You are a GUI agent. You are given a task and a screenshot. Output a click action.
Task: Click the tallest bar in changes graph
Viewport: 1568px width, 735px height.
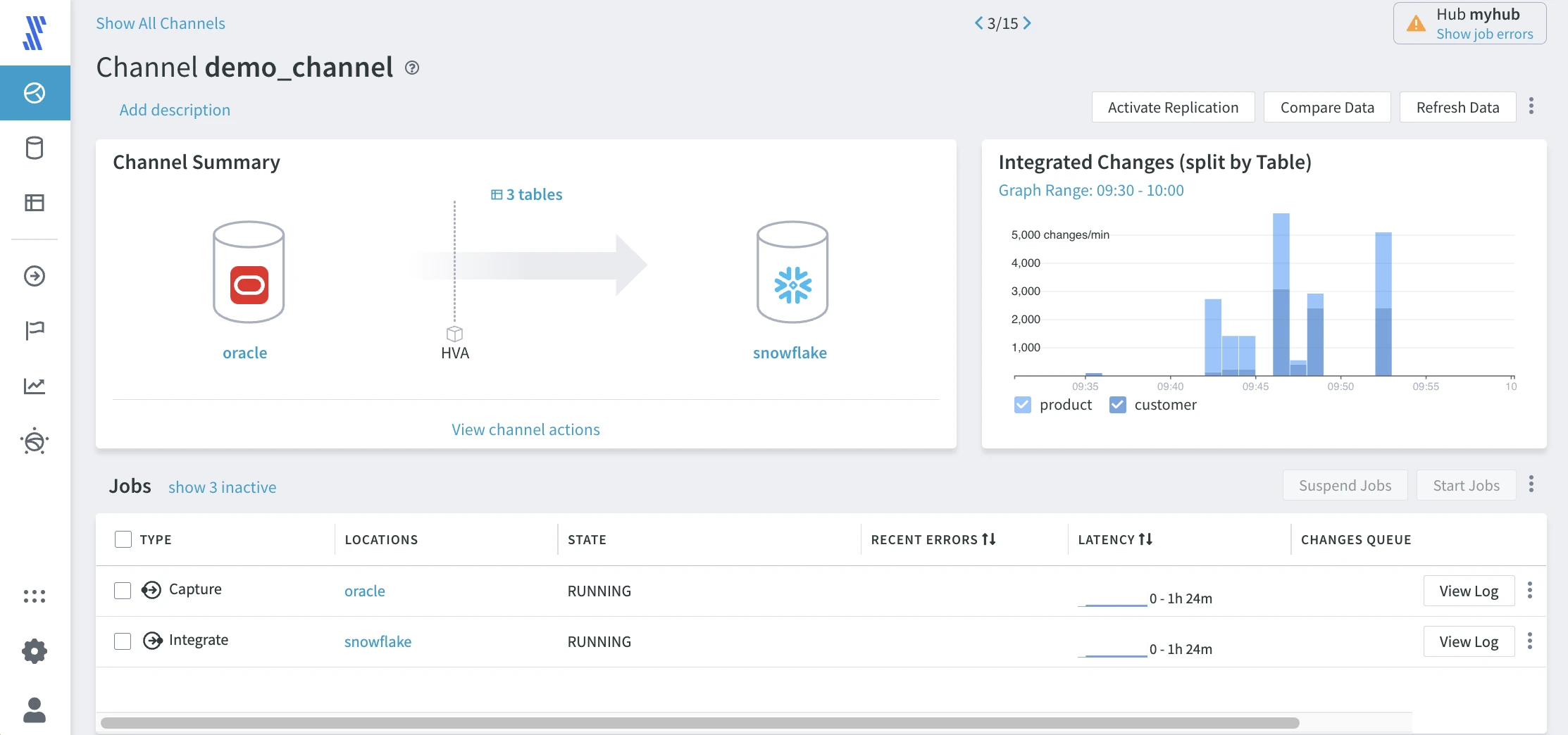coord(1281,294)
